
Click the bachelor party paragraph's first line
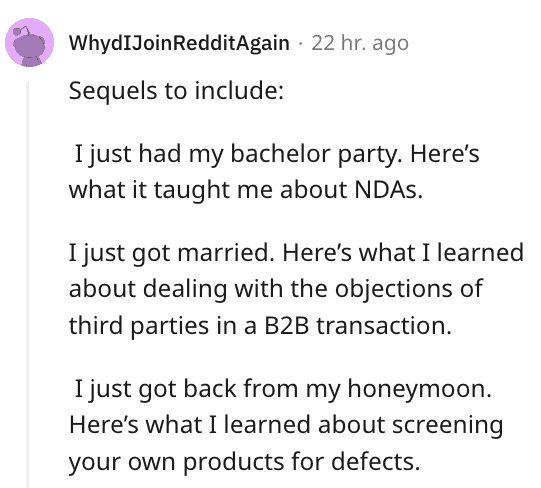pos(277,154)
